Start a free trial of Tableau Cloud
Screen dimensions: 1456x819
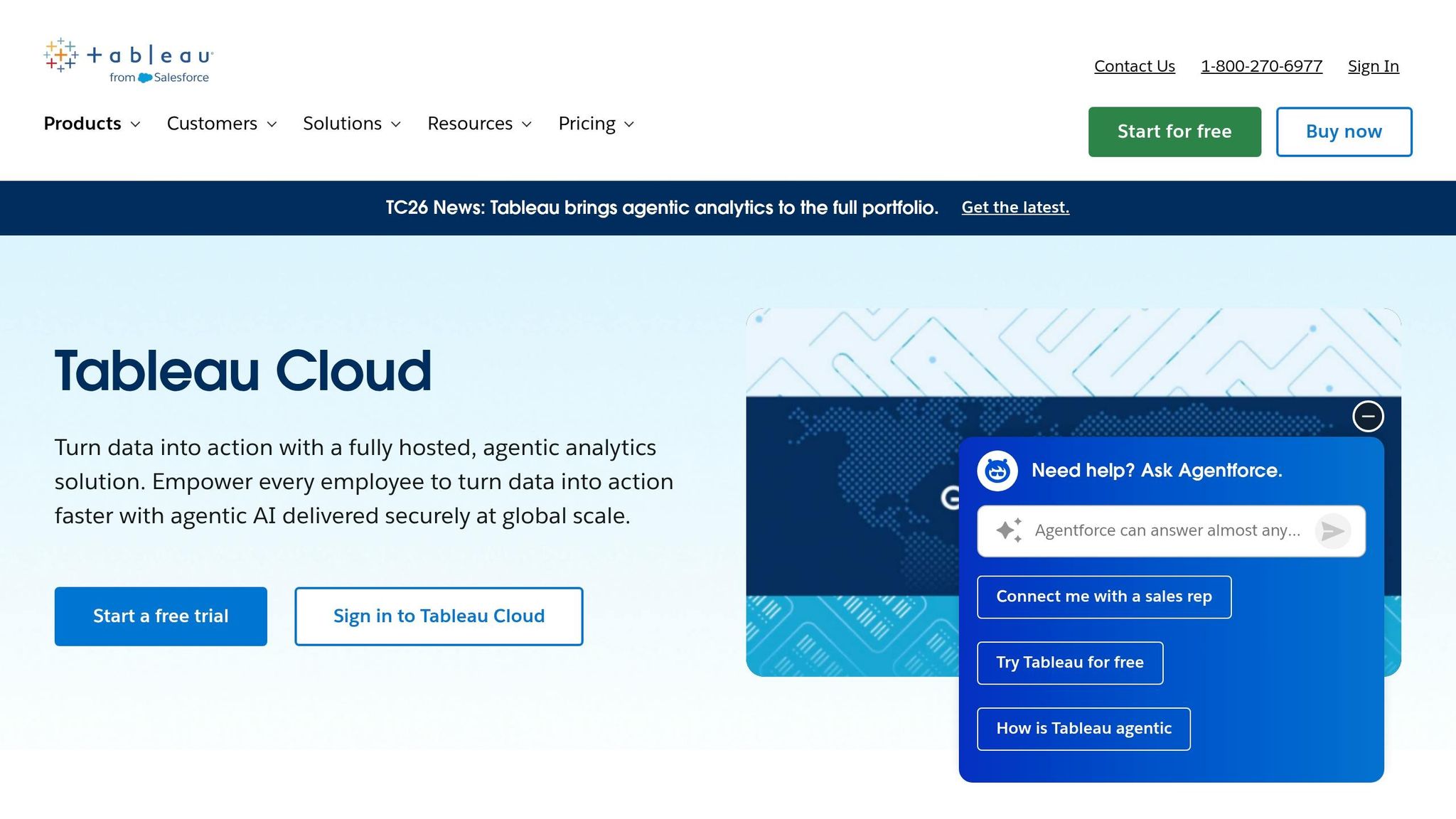tap(161, 616)
